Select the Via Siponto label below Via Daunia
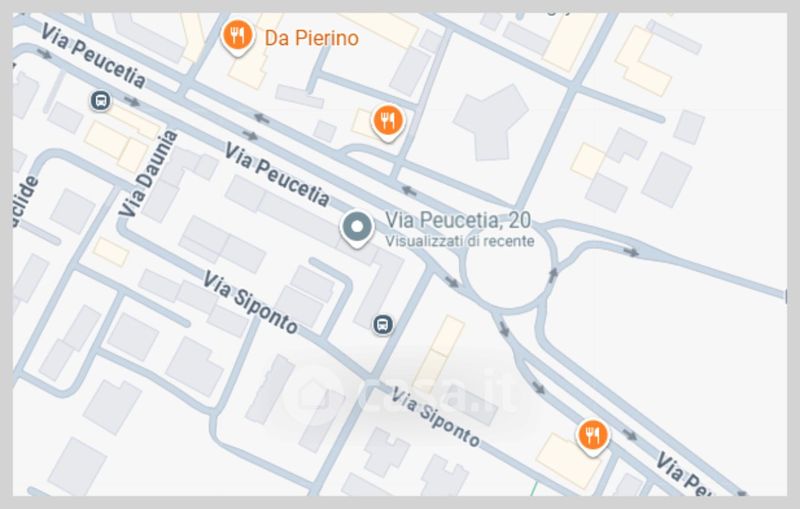 (251, 302)
